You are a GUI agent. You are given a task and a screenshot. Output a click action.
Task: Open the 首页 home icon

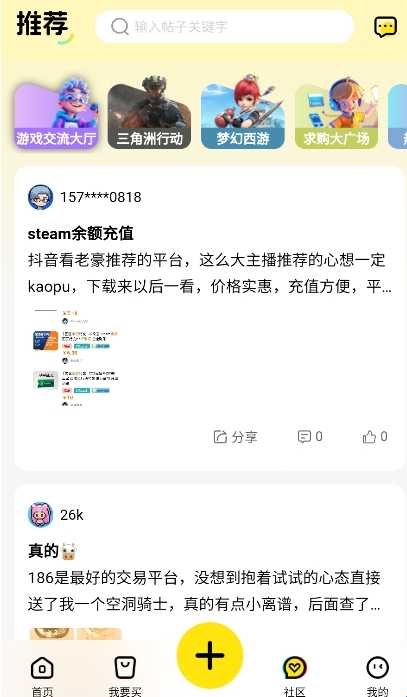coord(42,668)
